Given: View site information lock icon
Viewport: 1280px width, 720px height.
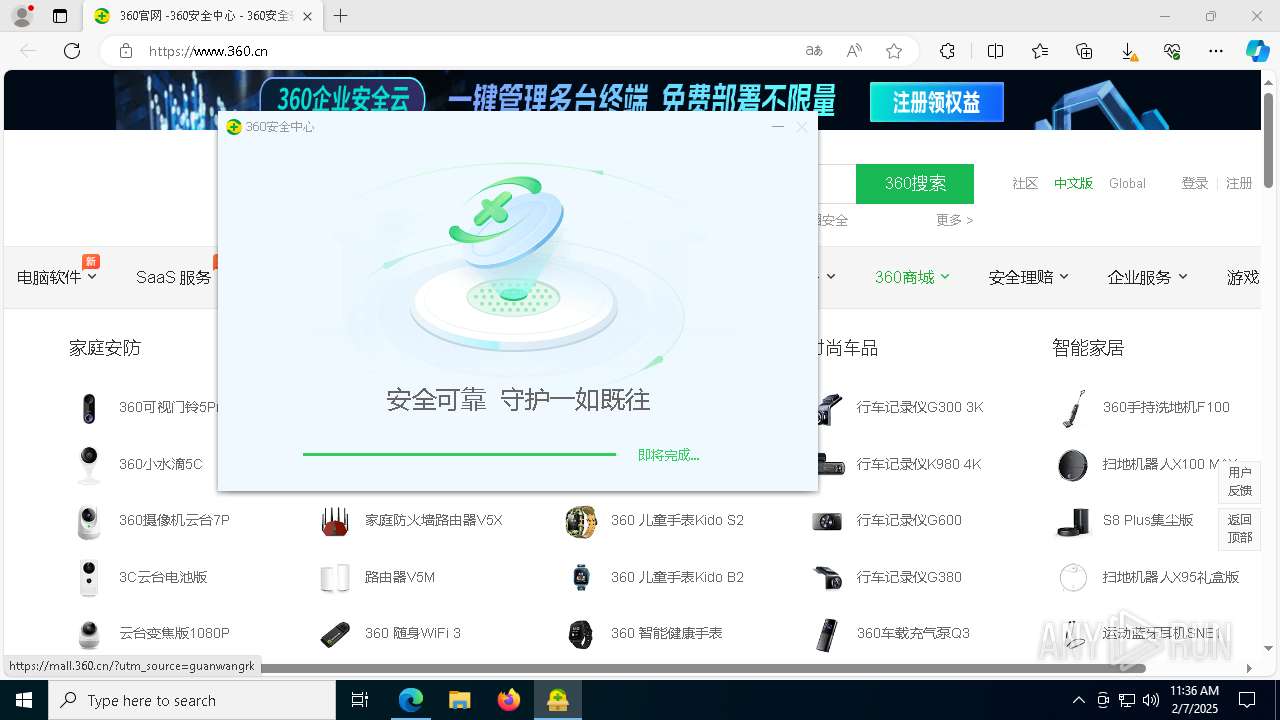Looking at the screenshot, I should (125, 51).
